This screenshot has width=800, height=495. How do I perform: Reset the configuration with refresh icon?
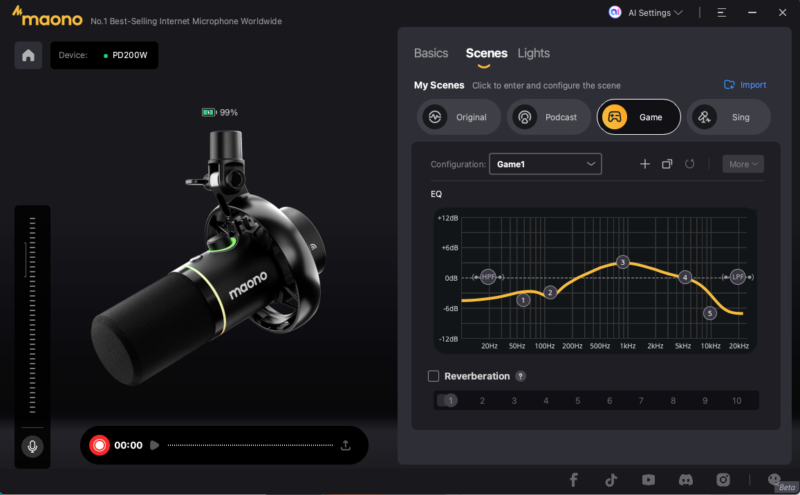(689, 164)
